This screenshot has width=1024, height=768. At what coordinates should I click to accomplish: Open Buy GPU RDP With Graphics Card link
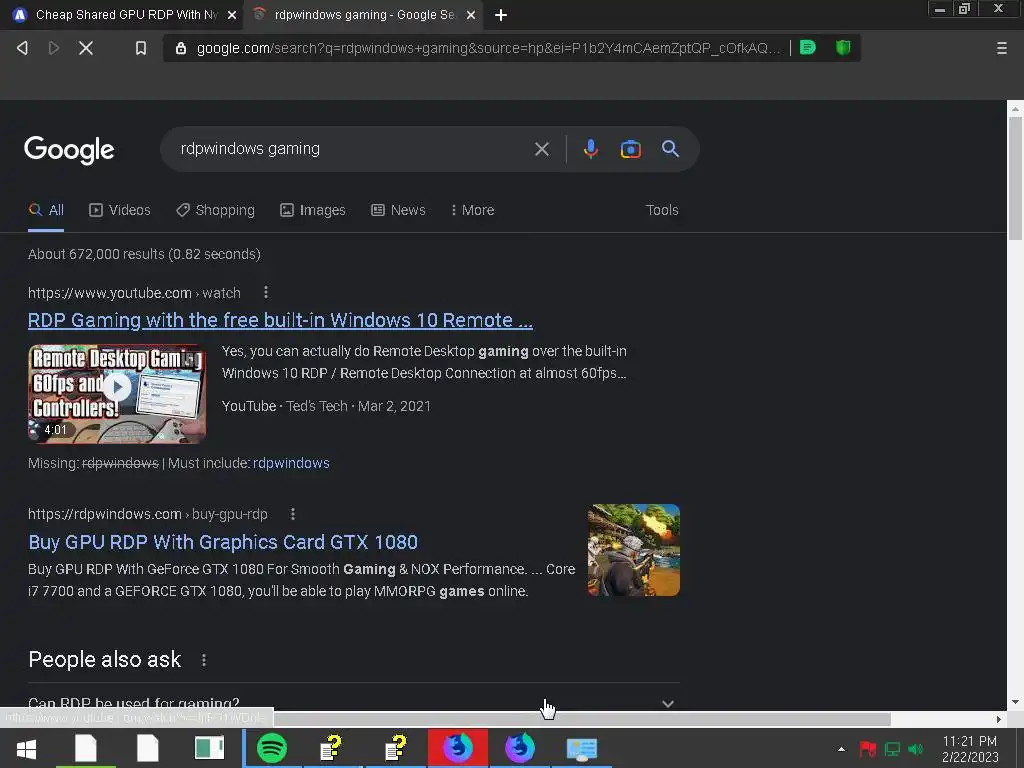pyautogui.click(x=223, y=542)
